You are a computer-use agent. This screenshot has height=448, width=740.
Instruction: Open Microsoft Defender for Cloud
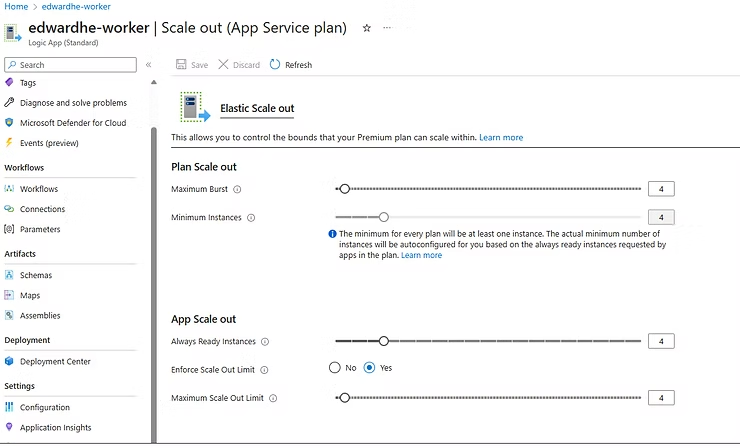click(x=71, y=123)
